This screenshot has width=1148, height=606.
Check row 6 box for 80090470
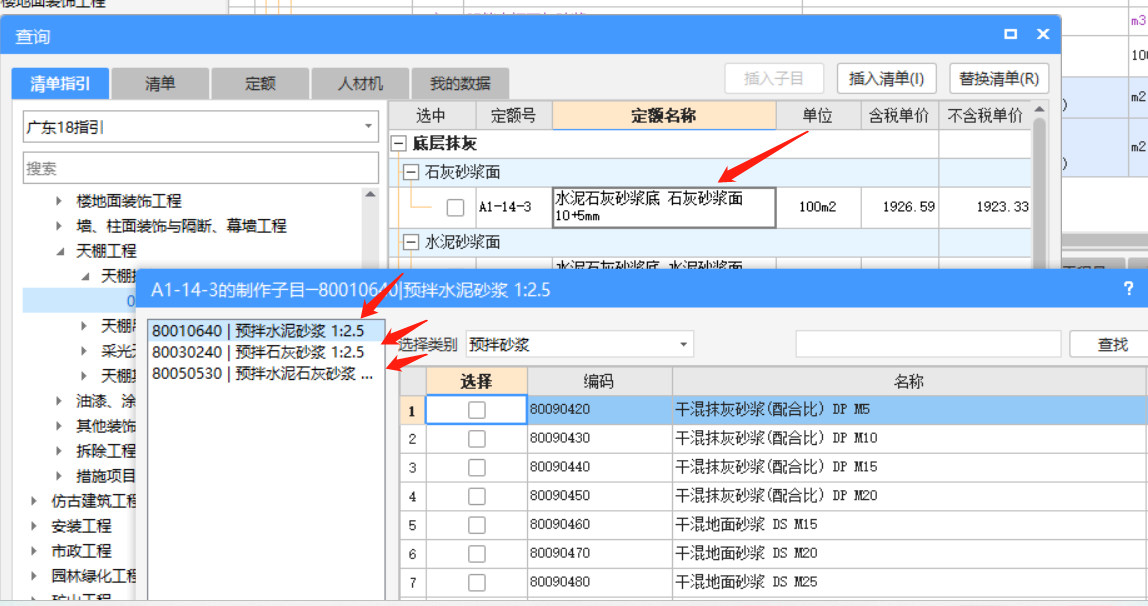[477, 553]
